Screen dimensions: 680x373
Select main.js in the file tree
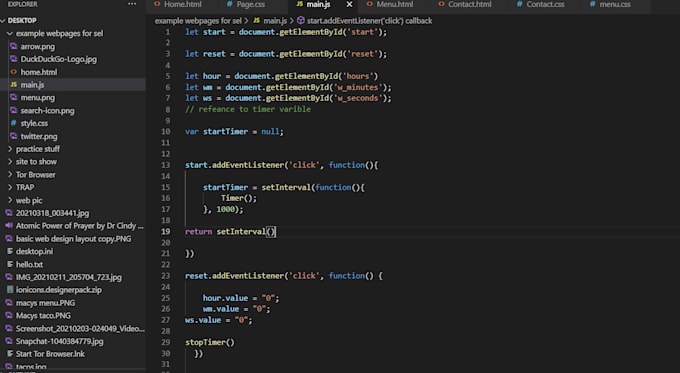pos(32,85)
